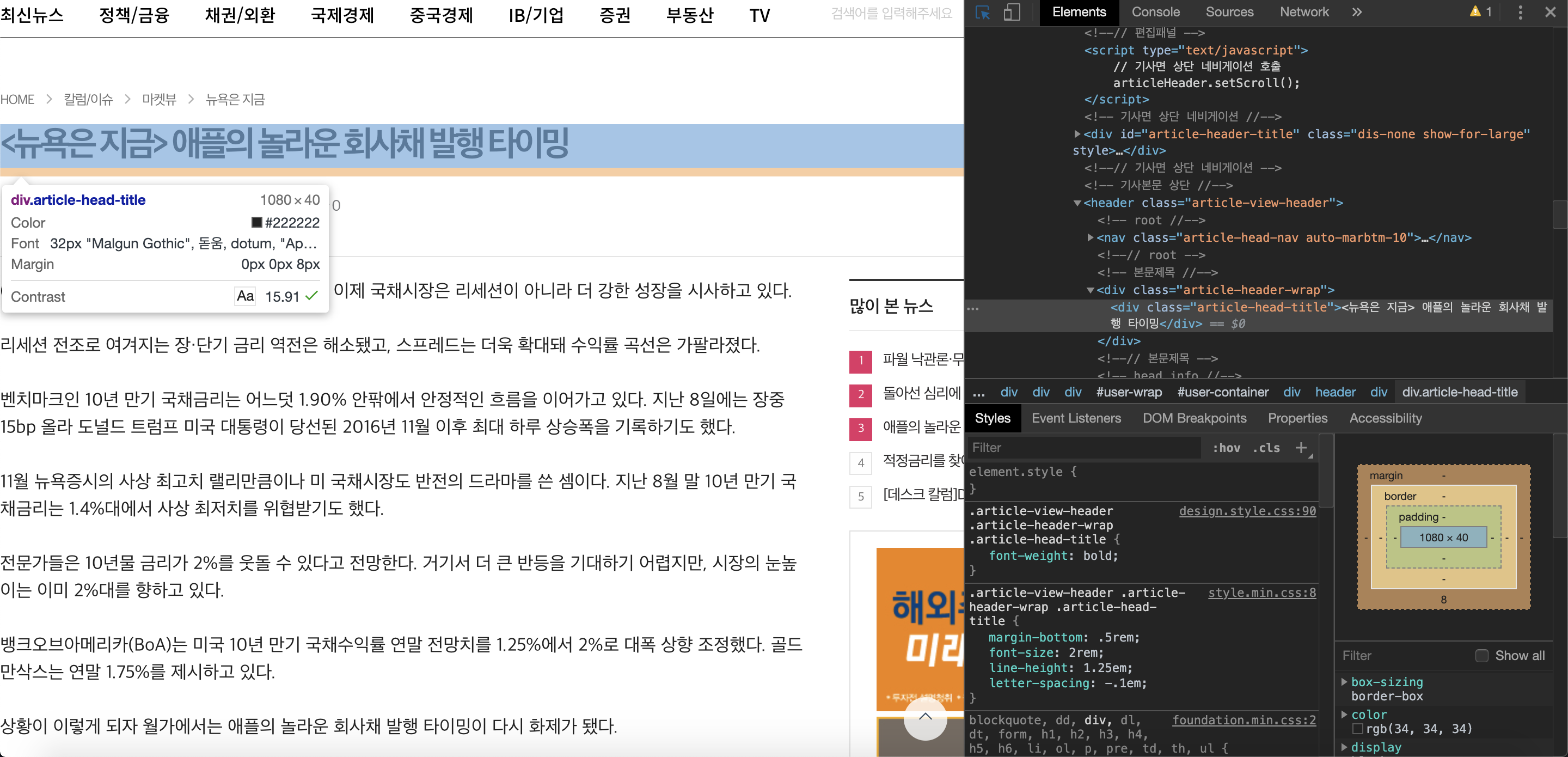Open the style.min.css:8 source link
This screenshot has width=1568, height=757.
(x=1262, y=593)
